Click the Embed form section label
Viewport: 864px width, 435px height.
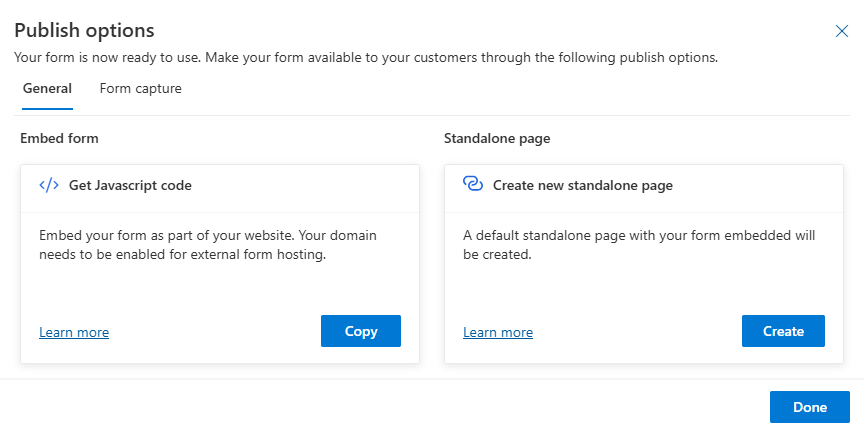59,138
